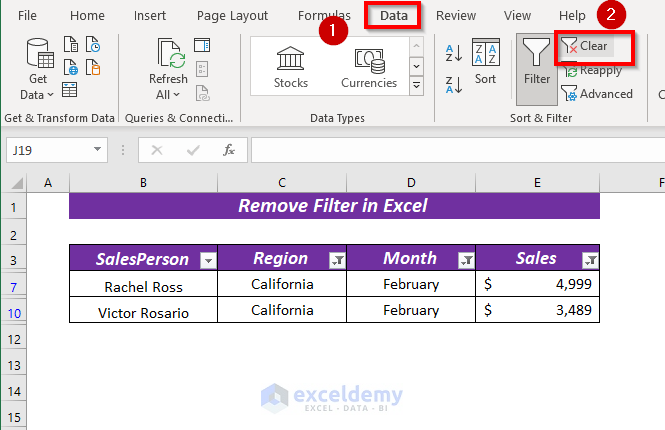Click into the formula bar

pyautogui.click(x=458, y=150)
